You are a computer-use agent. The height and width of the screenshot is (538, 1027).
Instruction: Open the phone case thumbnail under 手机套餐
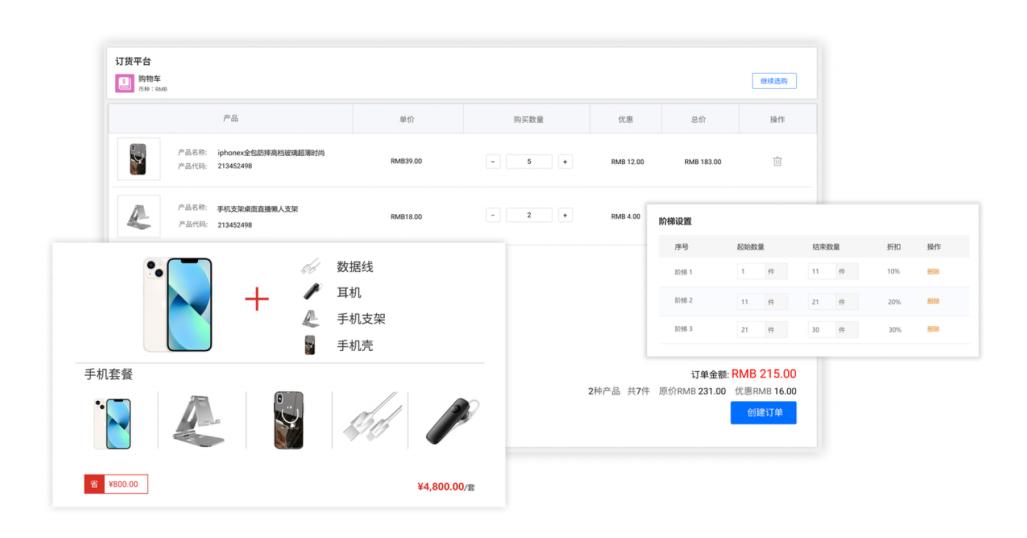[x=289, y=420]
